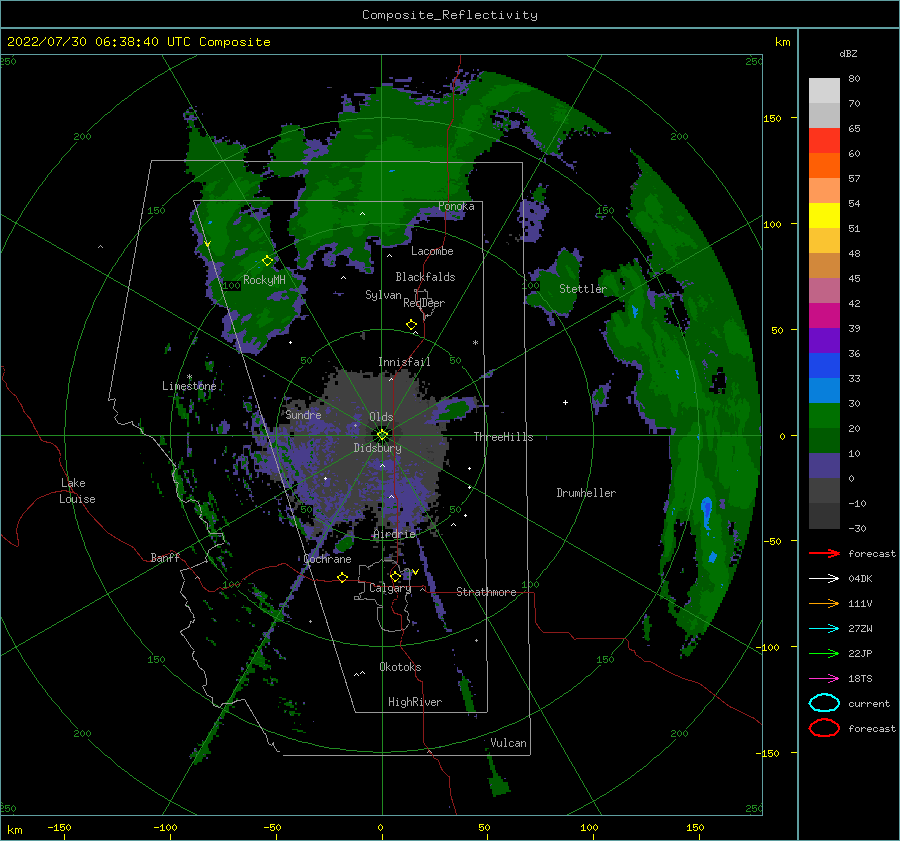Click the 30 dBZ blue color swatch
The width and height of the screenshot is (900, 841).
tap(824, 390)
